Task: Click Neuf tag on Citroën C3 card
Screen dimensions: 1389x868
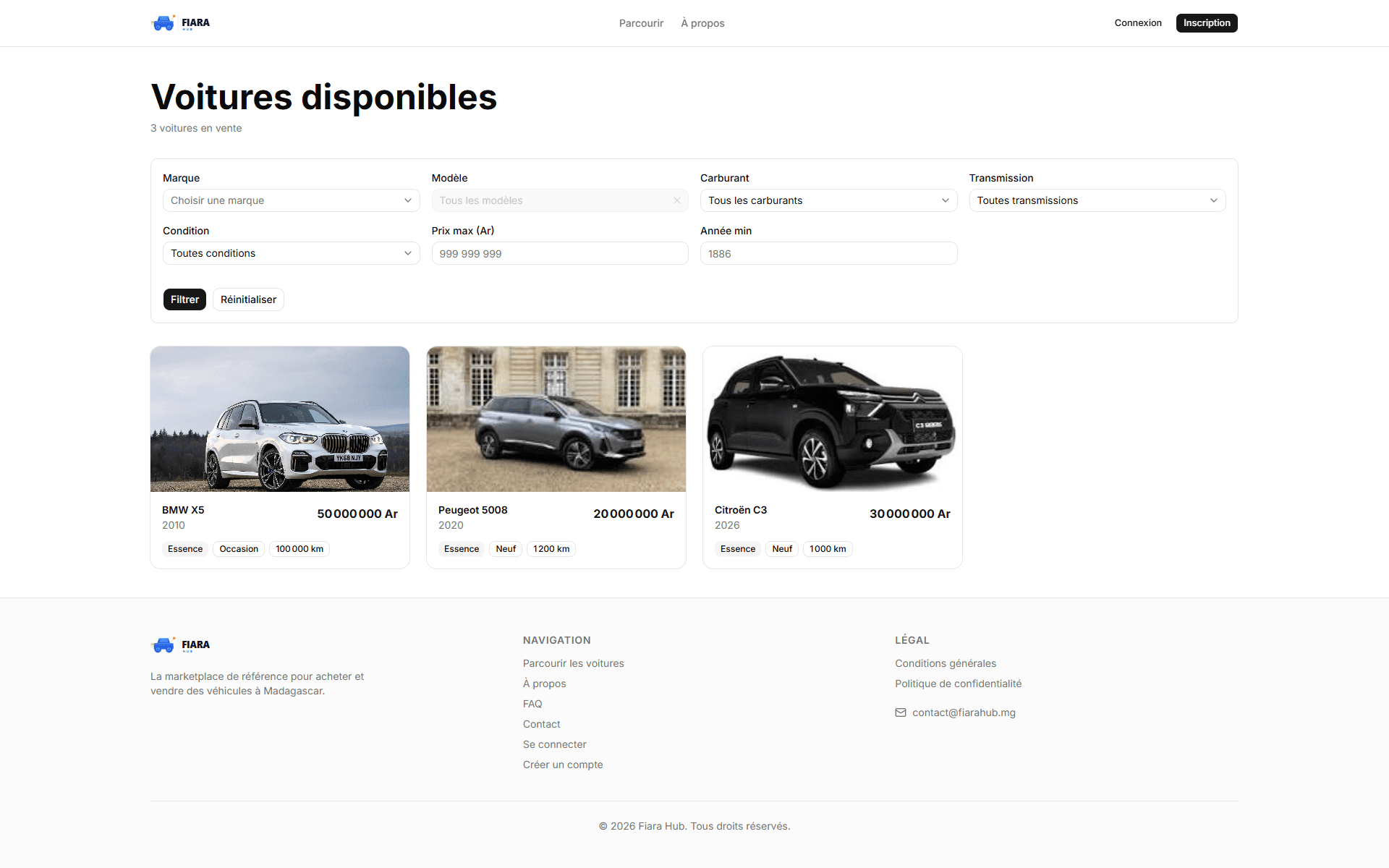Action: click(782, 549)
